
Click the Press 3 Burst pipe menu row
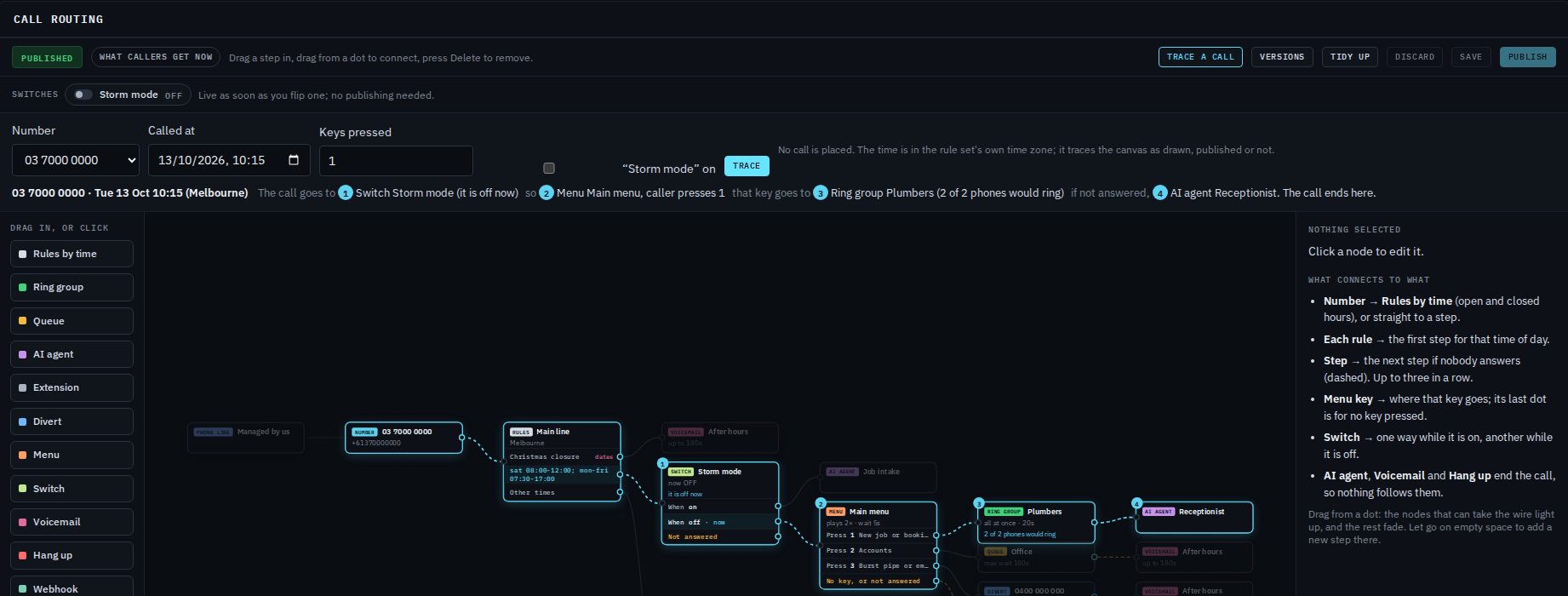coord(878,566)
